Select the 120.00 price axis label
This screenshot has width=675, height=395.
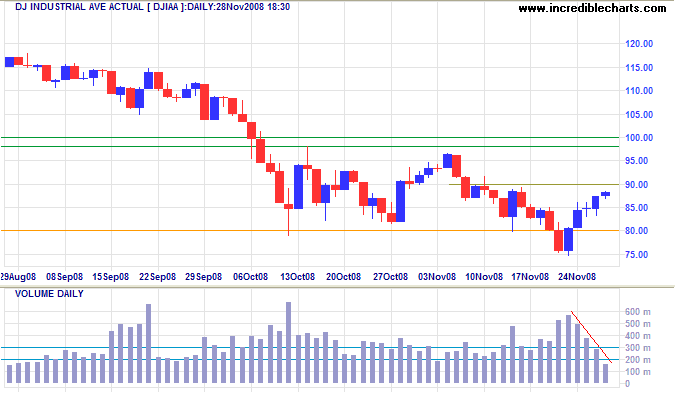(639, 44)
